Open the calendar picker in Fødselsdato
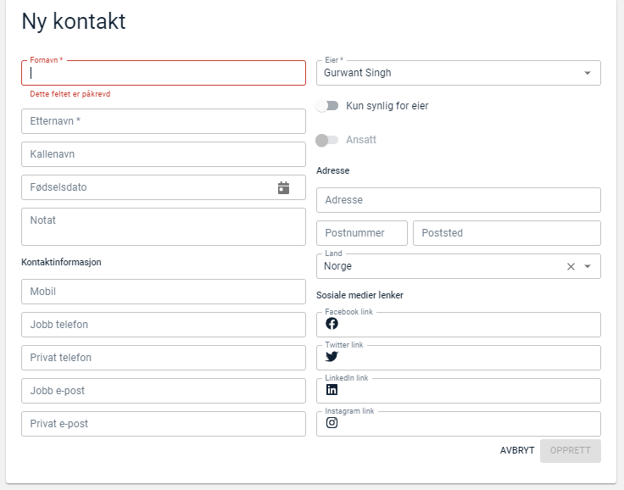 283,187
